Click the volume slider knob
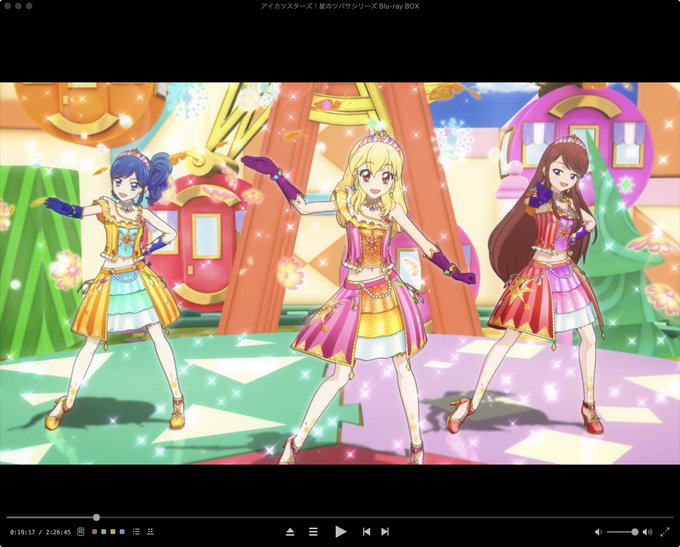This screenshot has height=547, width=680. (x=635, y=532)
